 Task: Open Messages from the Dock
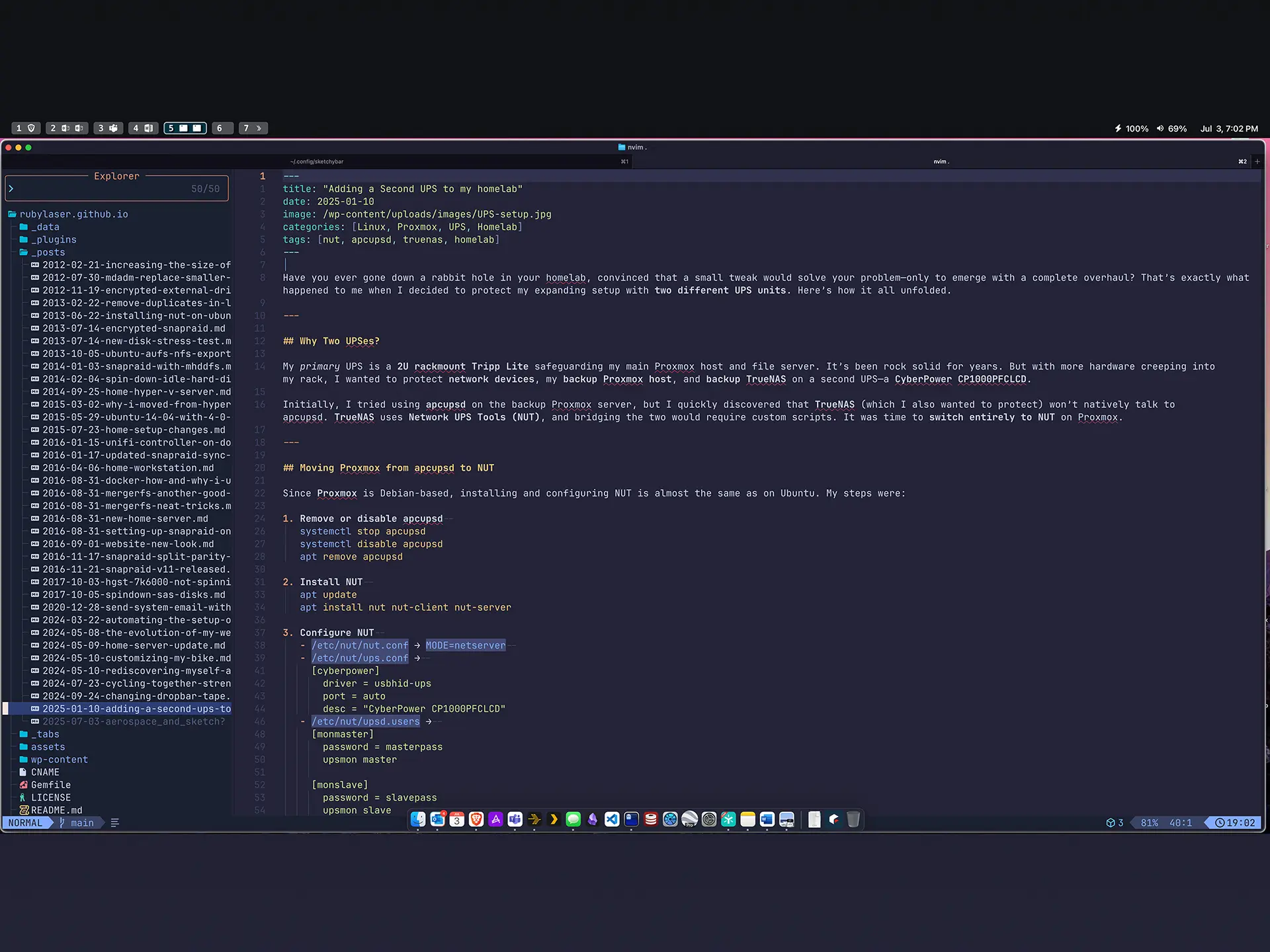point(573,820)
